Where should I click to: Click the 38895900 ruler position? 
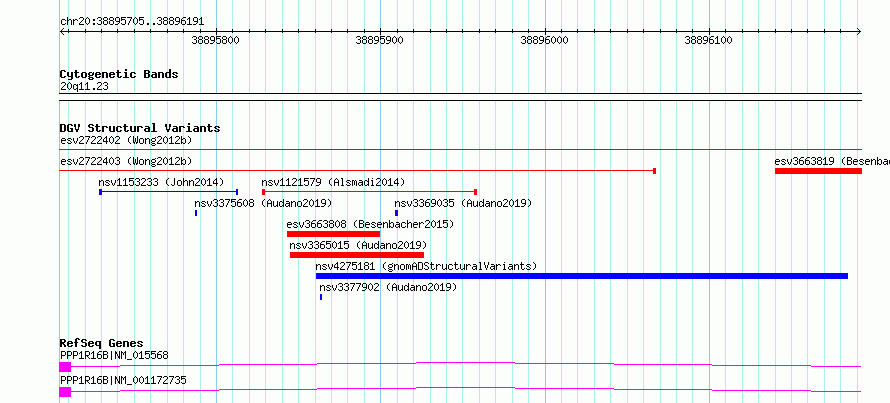coord(379,40)
